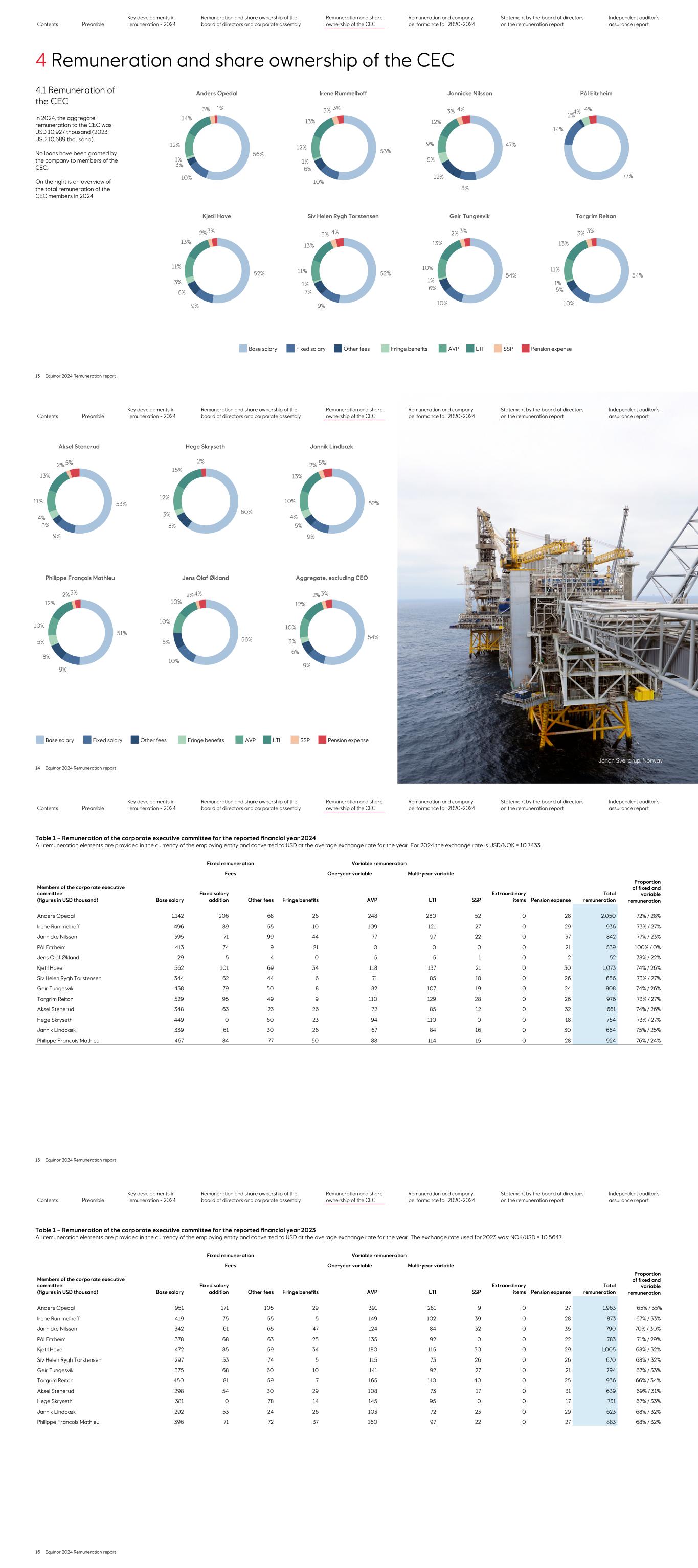Screen dimensions: 698x1568
Task: Click the Jens Olaf Økland donut chart
Action: coord(205,632)
